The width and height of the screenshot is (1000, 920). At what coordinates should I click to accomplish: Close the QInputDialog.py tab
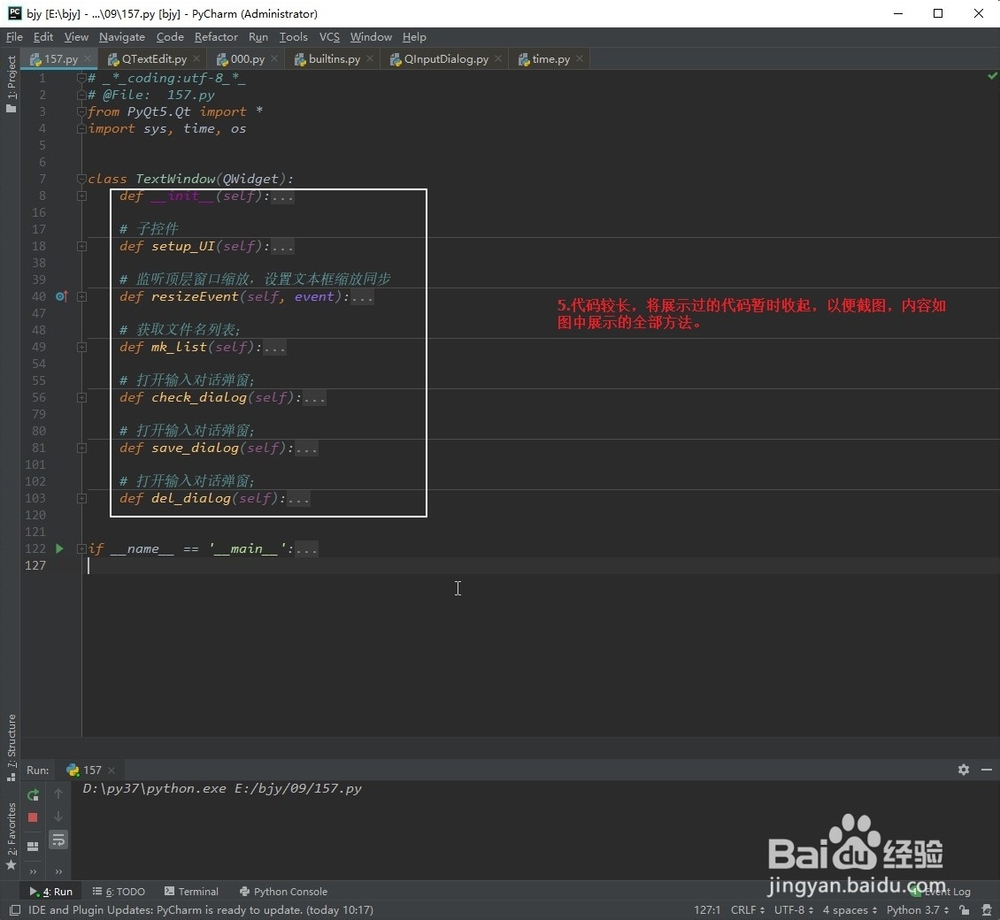(x=498, y=59)
